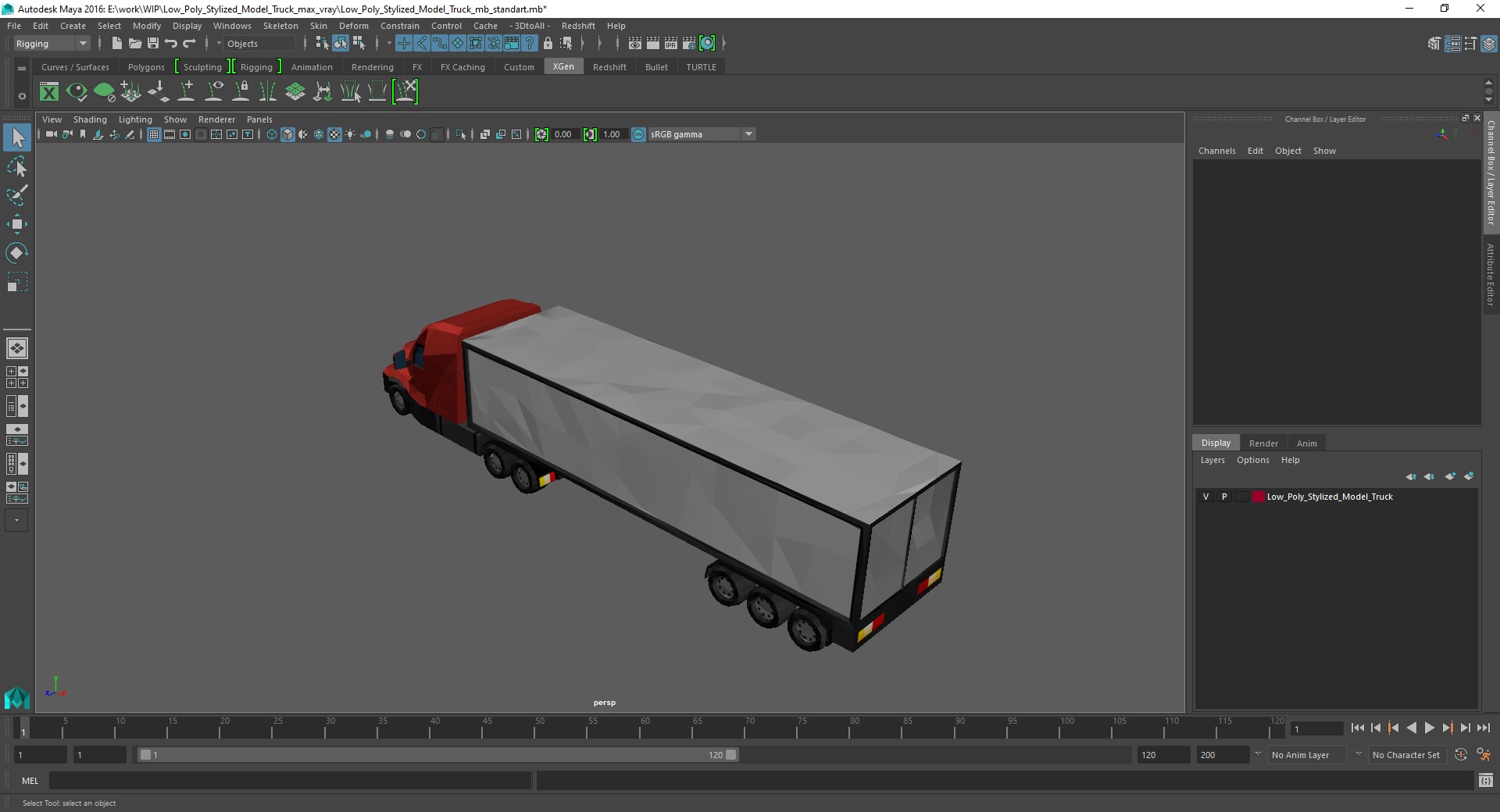Click the current frame field
The height and width of the screenshot is (812, 1500).
point(1316,728)
